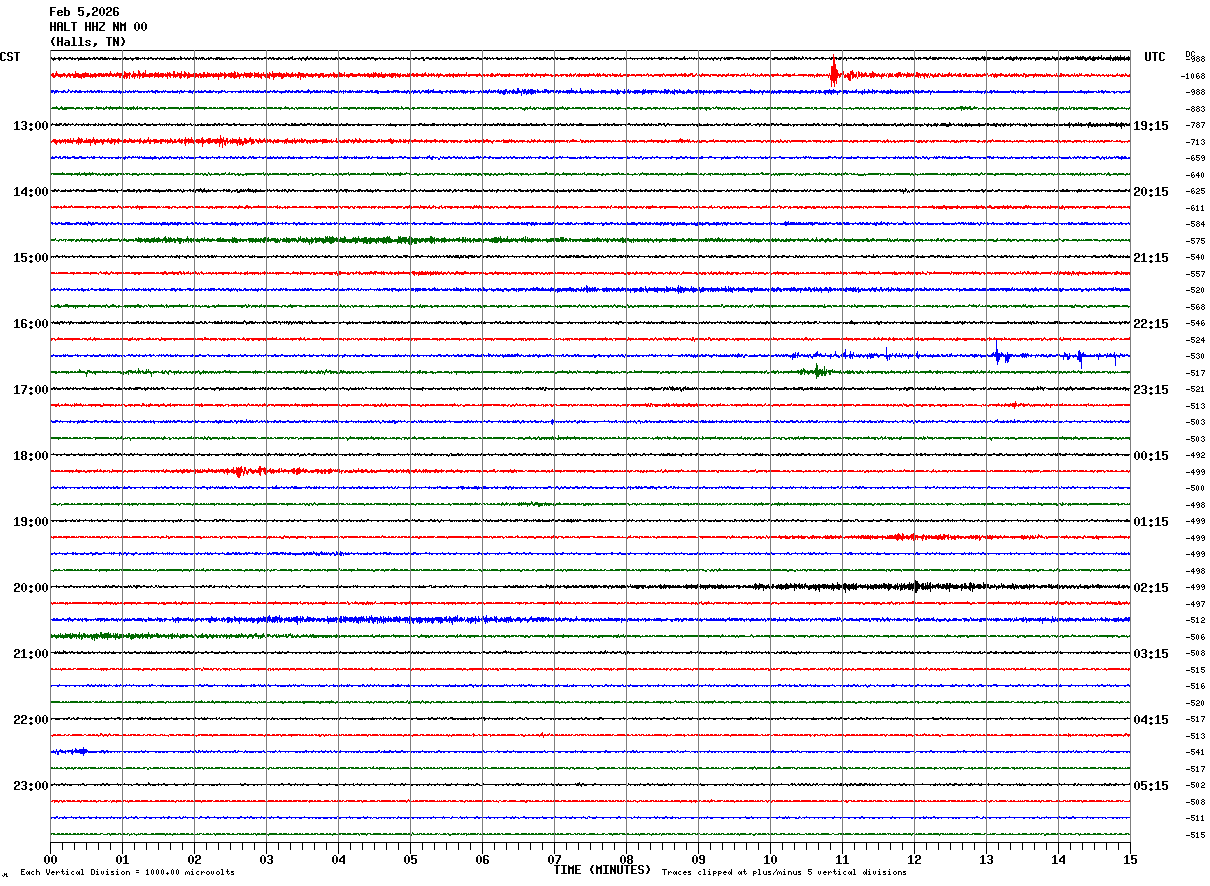Click the DC offset value '-988'
1210x886 pixels.
tap(1195, 92)
